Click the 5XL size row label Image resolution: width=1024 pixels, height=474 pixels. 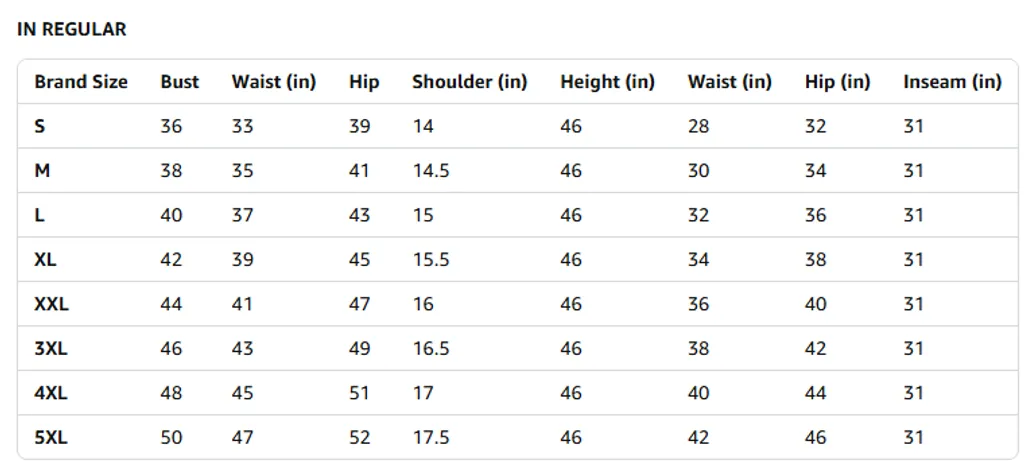[51, 437]
